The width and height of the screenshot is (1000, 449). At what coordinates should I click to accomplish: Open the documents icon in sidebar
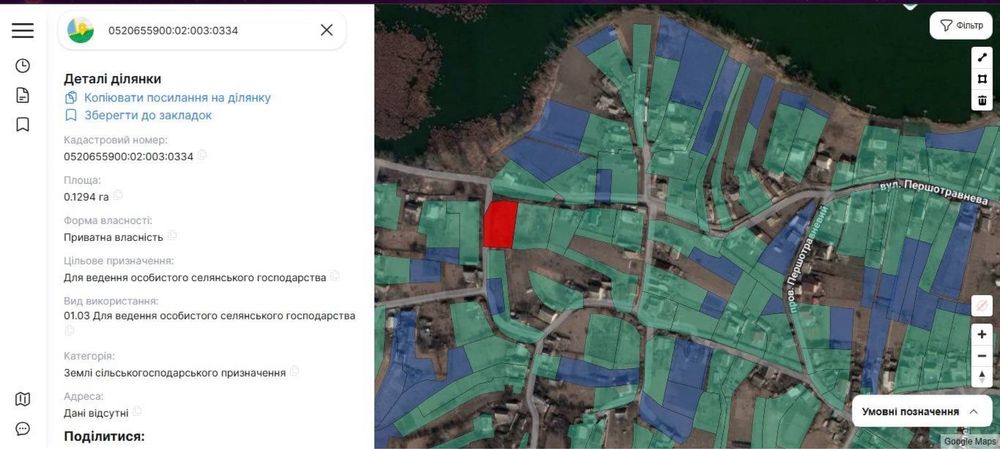(x=22, y=96)
